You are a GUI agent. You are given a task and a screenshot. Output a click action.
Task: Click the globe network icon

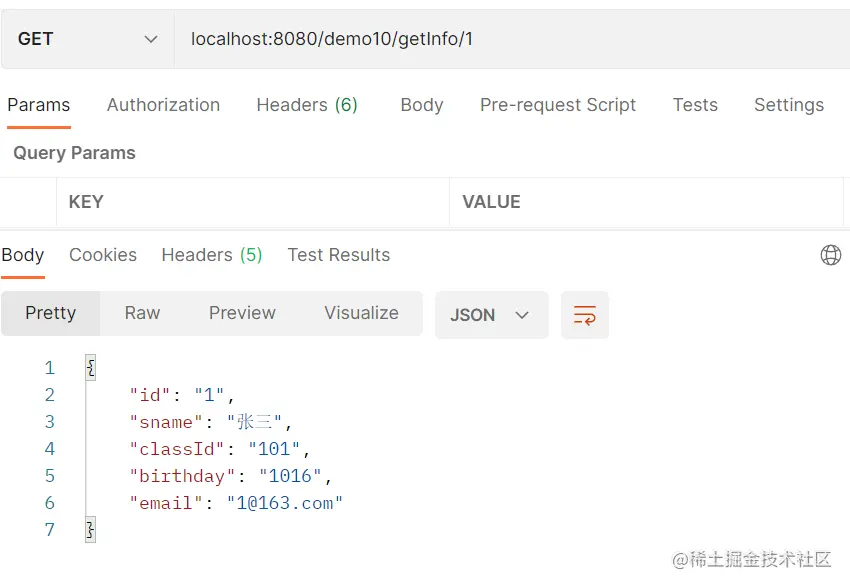pos(830,255)
